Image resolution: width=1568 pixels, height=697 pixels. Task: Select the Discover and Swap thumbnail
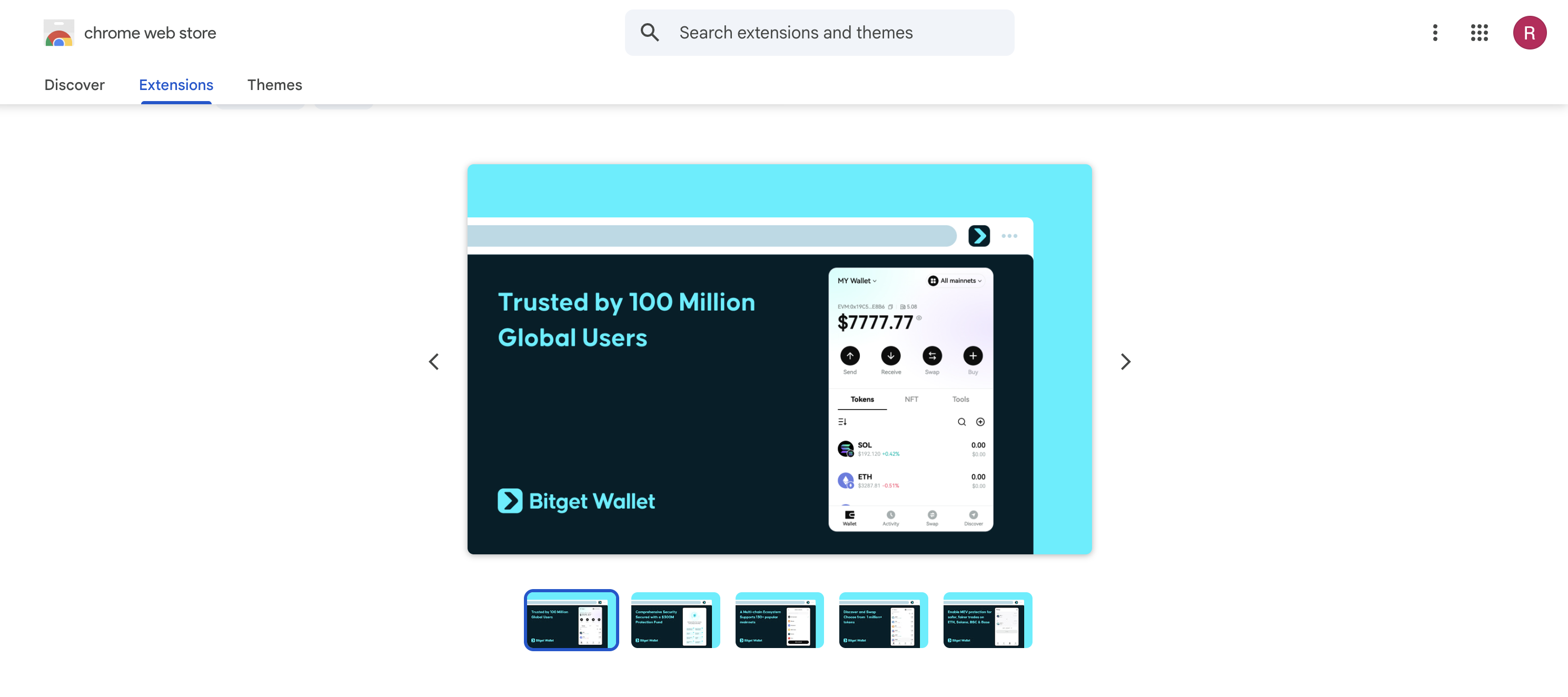(x=883, y=620)
